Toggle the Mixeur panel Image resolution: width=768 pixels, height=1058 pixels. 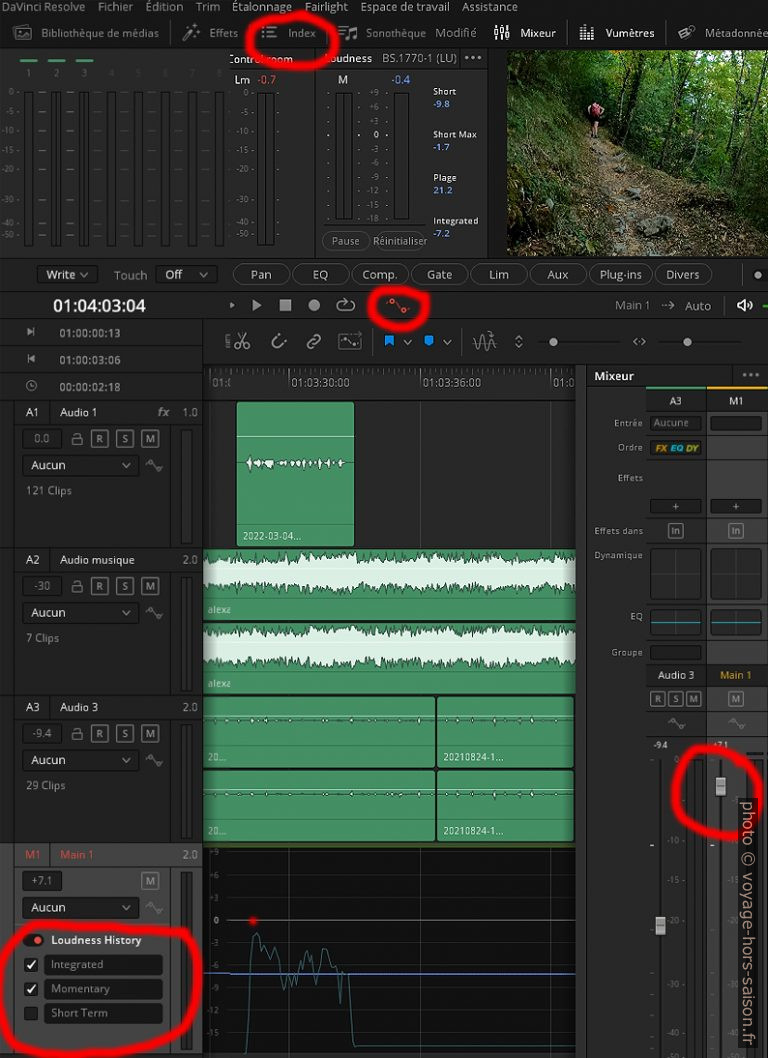click(524, 32)
